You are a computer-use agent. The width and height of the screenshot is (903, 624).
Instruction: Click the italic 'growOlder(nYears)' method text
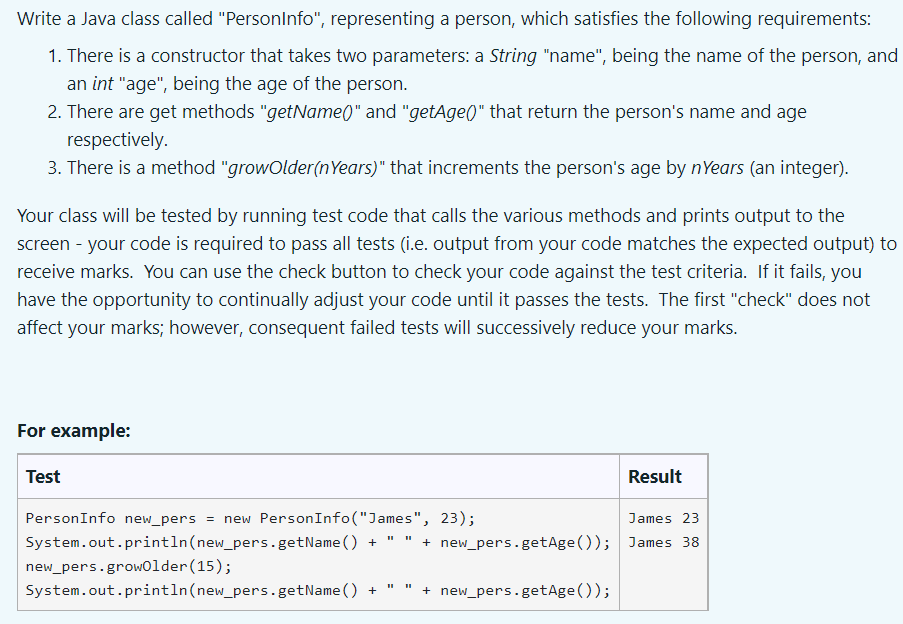tap(303, 168)
